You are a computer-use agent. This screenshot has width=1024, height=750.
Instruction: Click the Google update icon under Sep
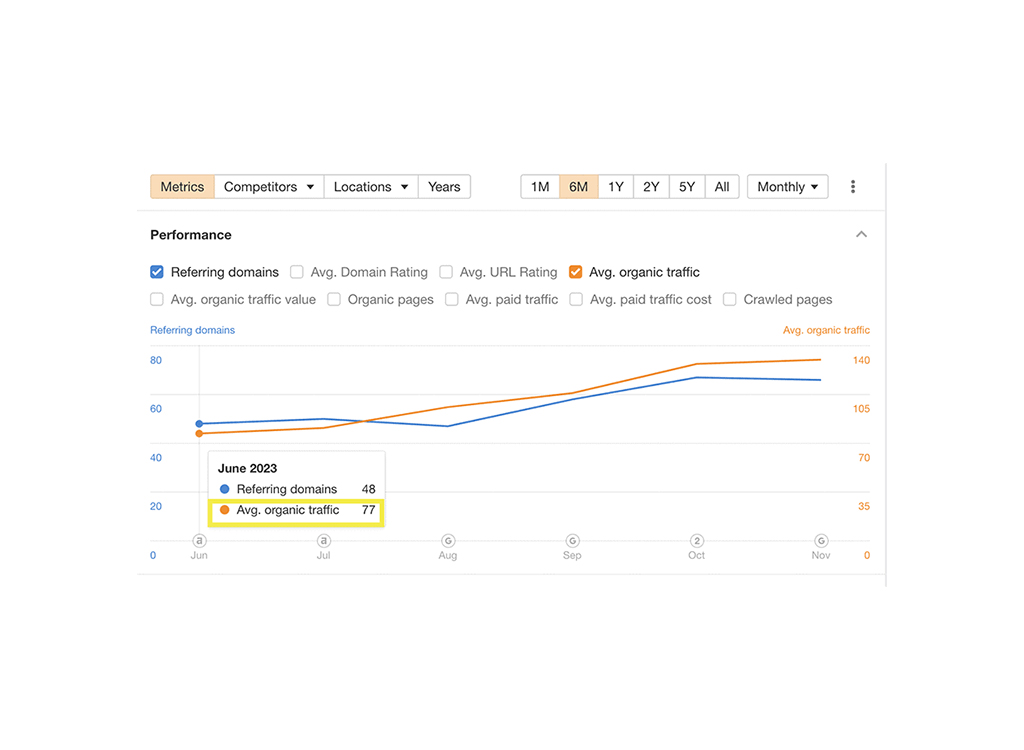571,541
